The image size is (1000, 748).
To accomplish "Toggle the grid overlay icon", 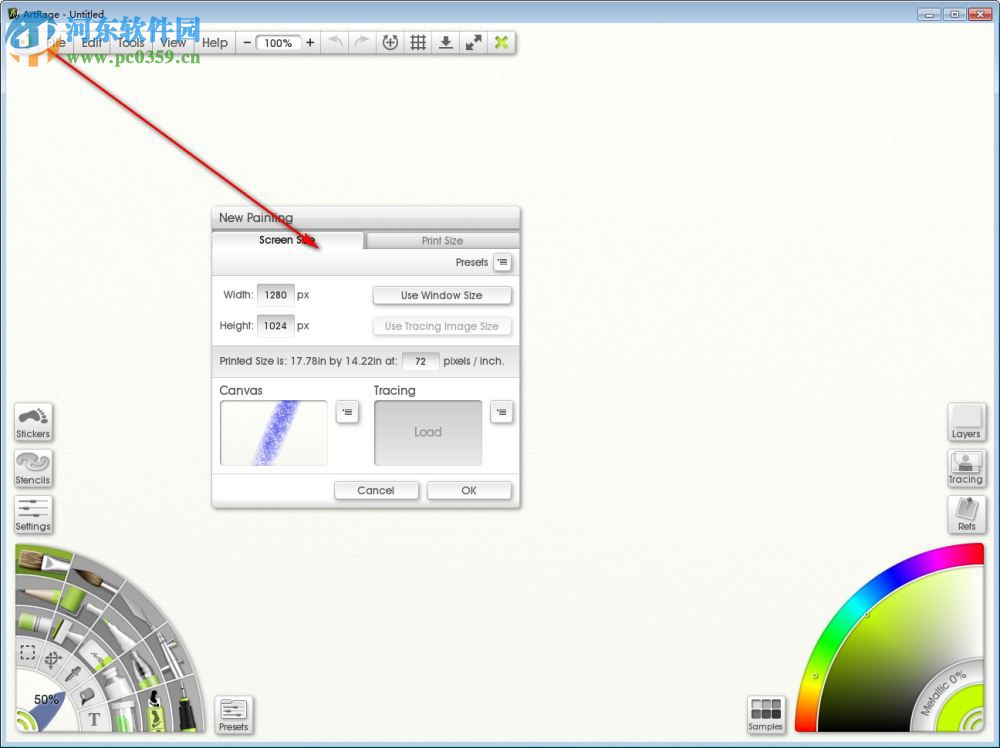I will [x=418, y=43].
